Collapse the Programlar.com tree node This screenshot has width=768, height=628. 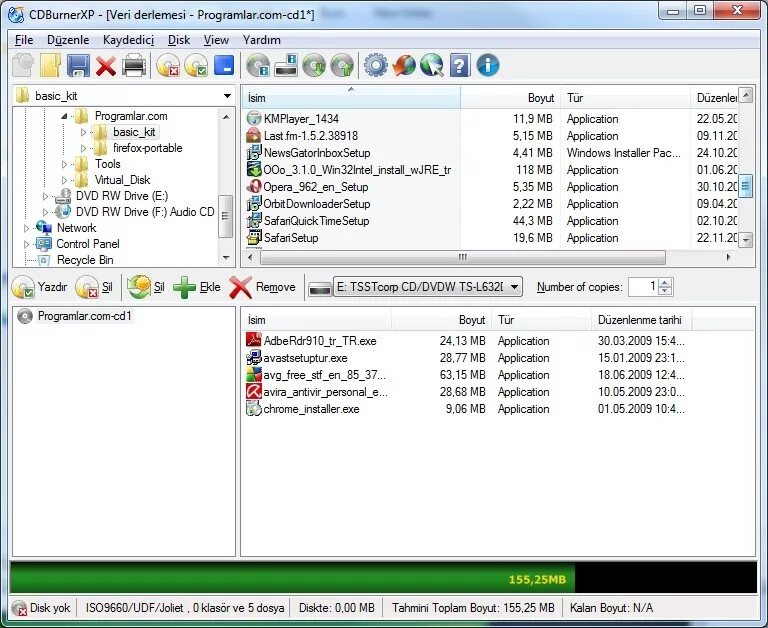point(64,117)
